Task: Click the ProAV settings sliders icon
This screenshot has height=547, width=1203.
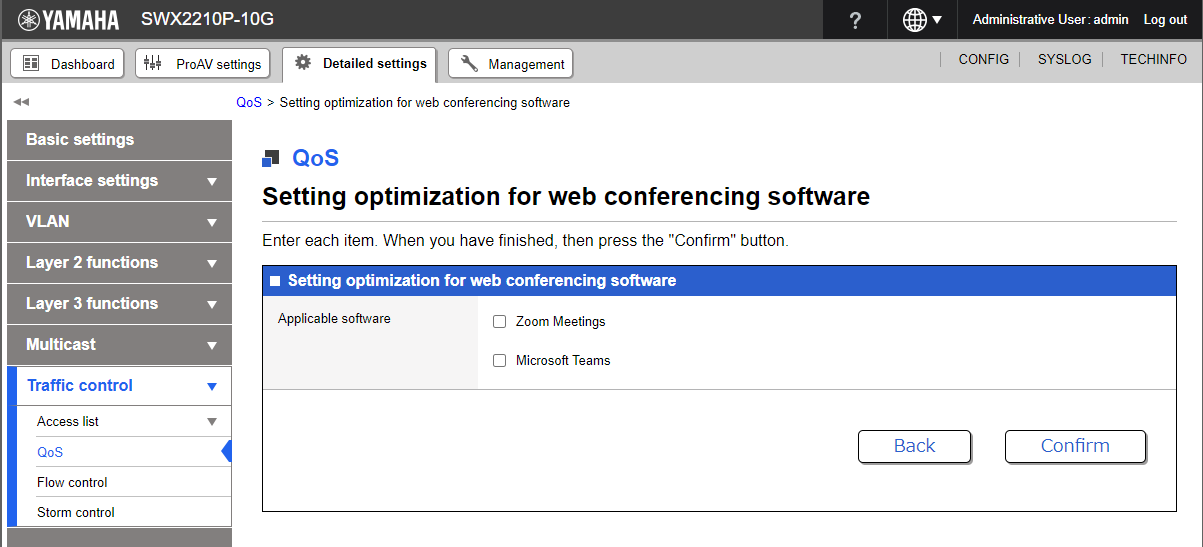Action: 153,63
